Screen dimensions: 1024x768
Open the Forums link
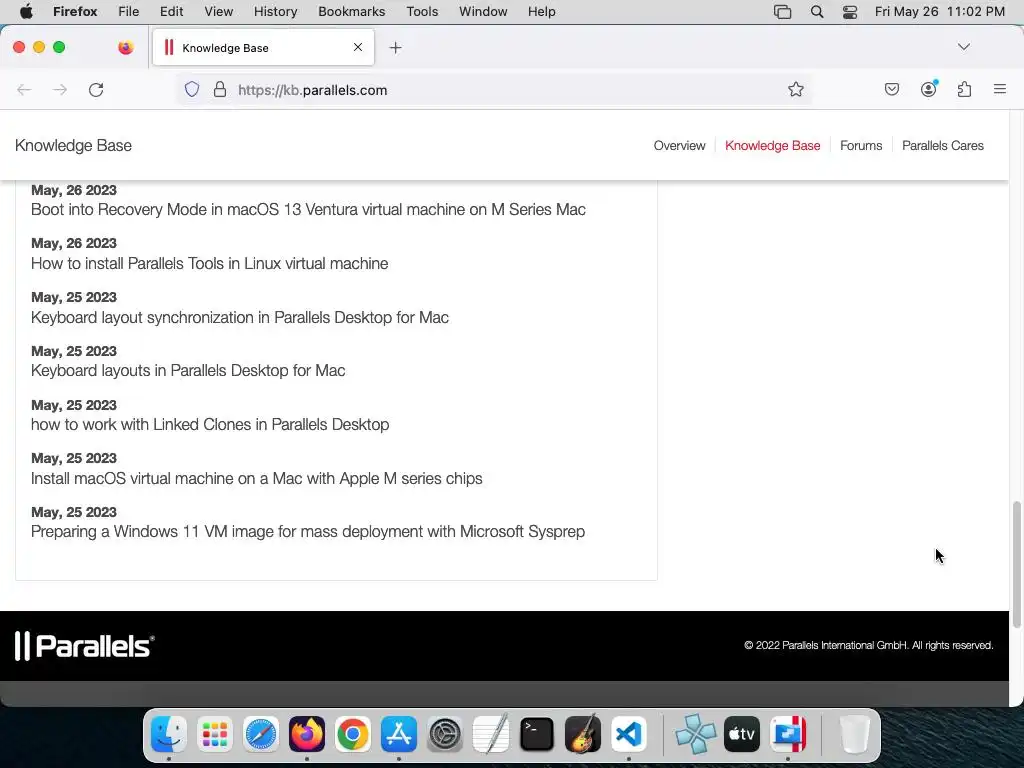pyautogui.click(x=861, y=146)
